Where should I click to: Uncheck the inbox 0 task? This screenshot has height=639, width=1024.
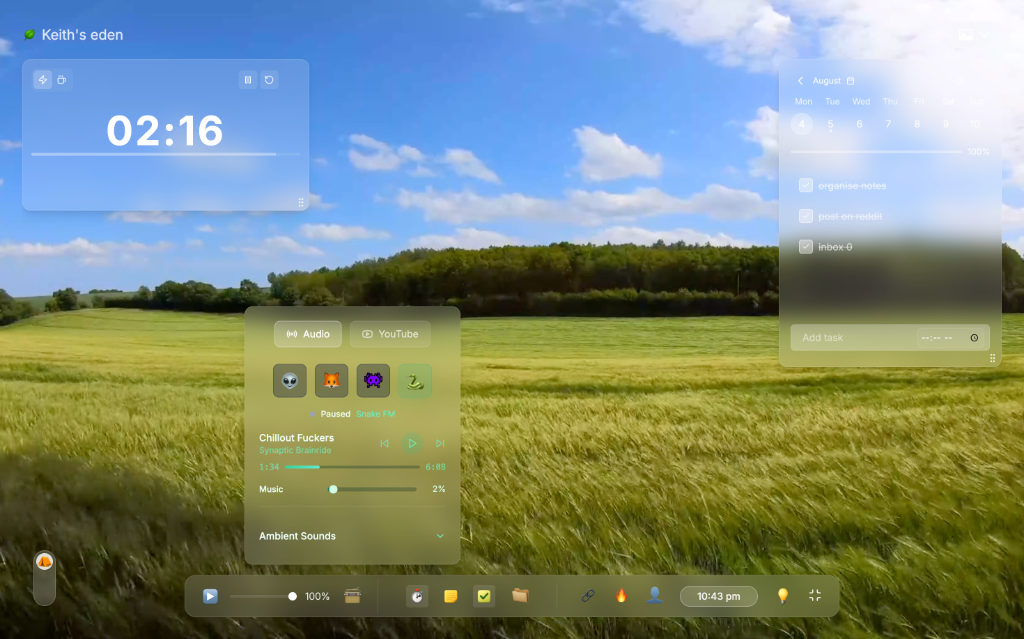805,247
